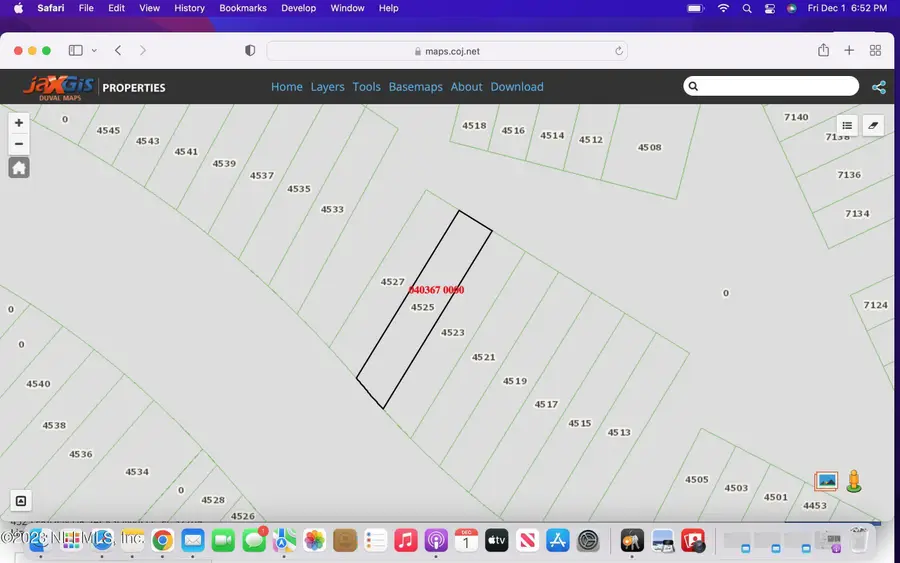Open App Store from the Dock
The image size is (900, 563).
point(557,540)
